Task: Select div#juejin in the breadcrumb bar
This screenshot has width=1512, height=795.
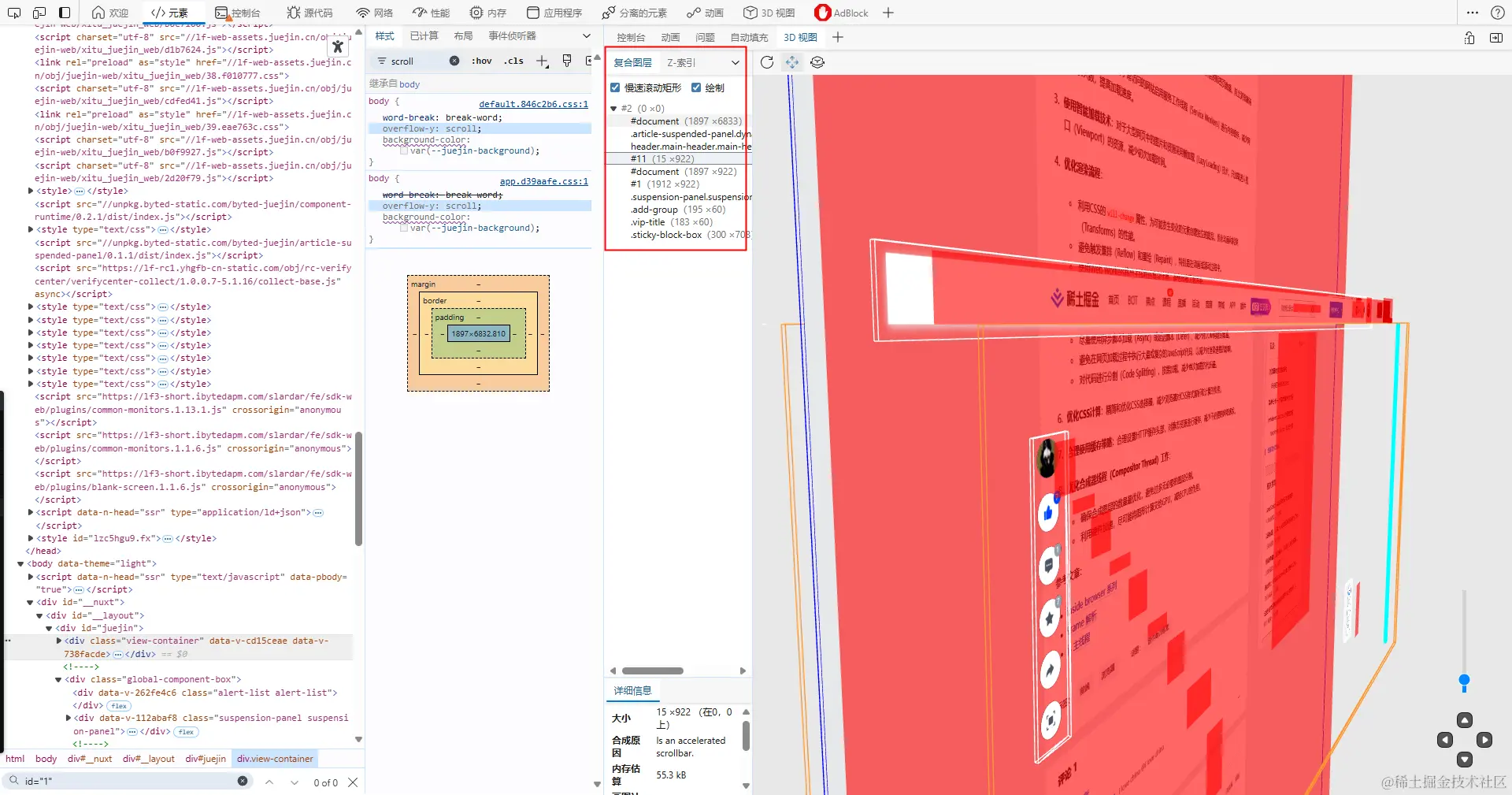Action: (x=206, y=759)
